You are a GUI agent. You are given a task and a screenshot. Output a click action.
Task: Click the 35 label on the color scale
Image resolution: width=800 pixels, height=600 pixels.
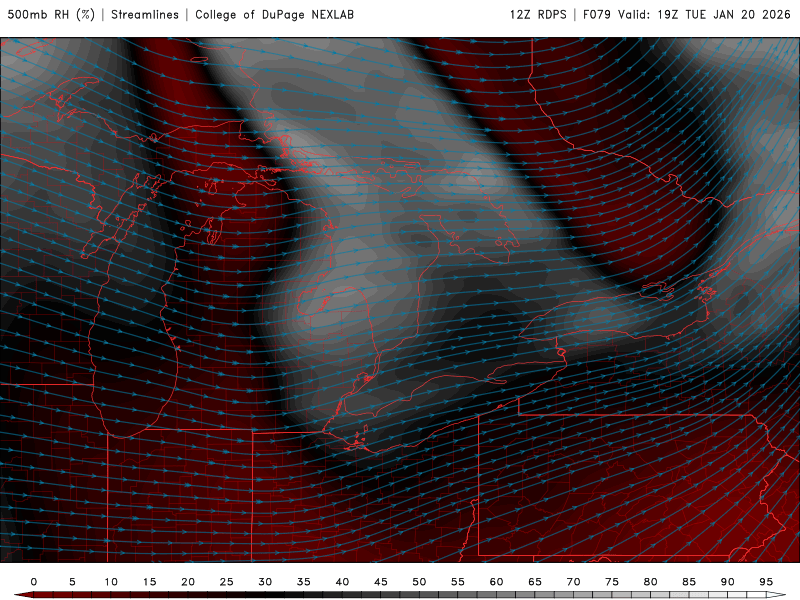(304, 582)
